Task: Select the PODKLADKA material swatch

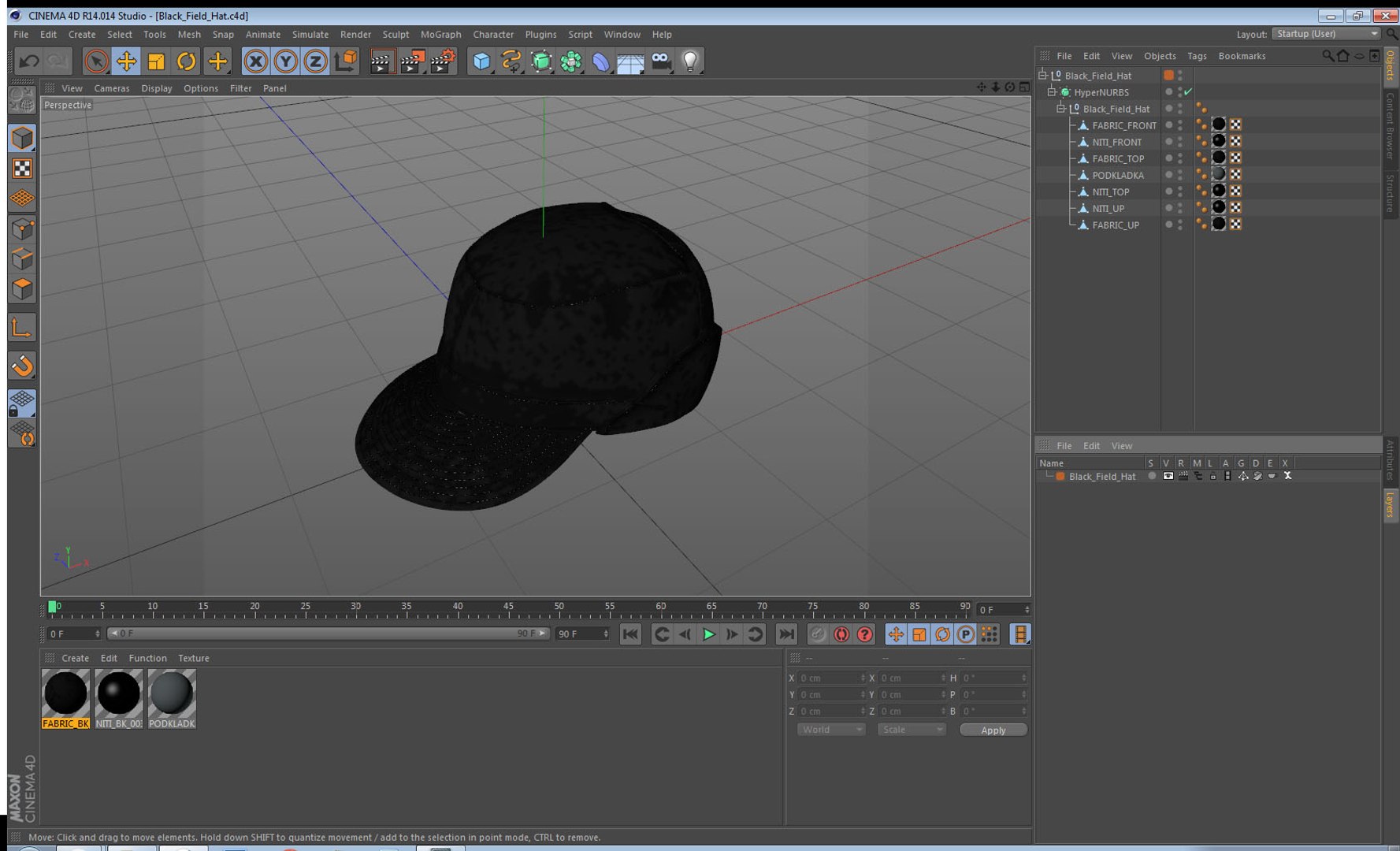Action: pos(172,699)
